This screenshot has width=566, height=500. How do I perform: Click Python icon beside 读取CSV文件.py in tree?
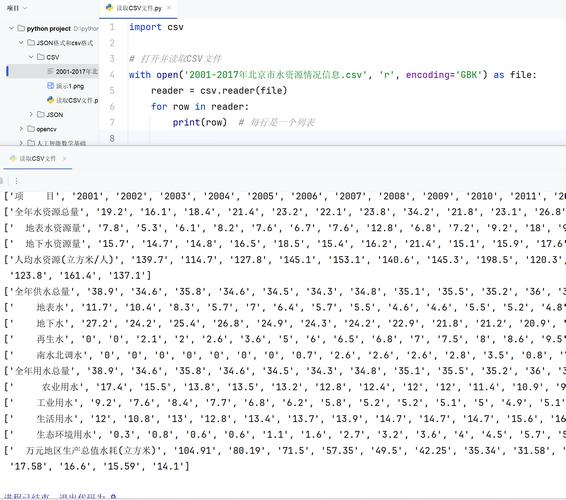(x=51, y=100)
